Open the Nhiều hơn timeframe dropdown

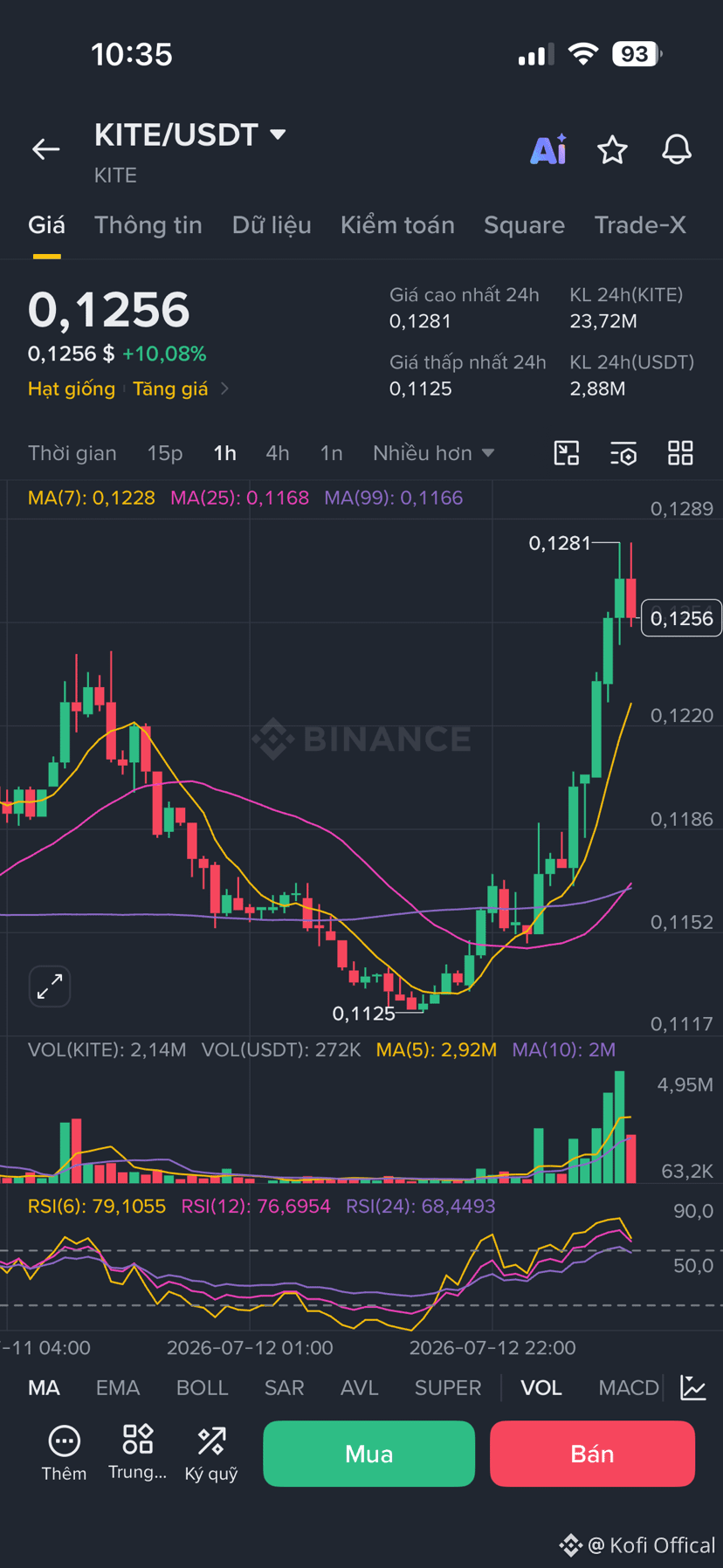point(434,453)
